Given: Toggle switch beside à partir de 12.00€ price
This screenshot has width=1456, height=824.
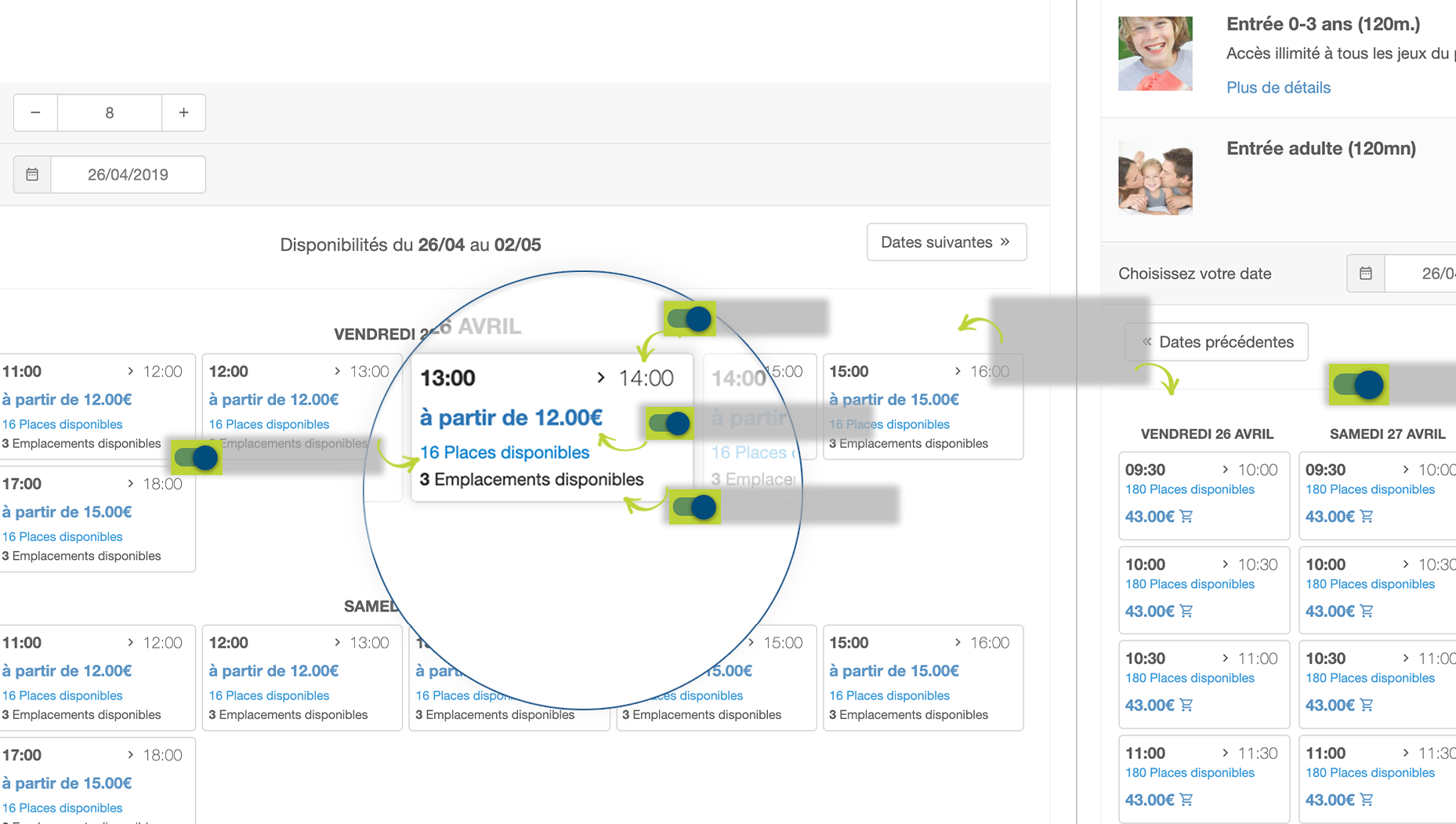Looking at the screenshot, I should (670, 424).
